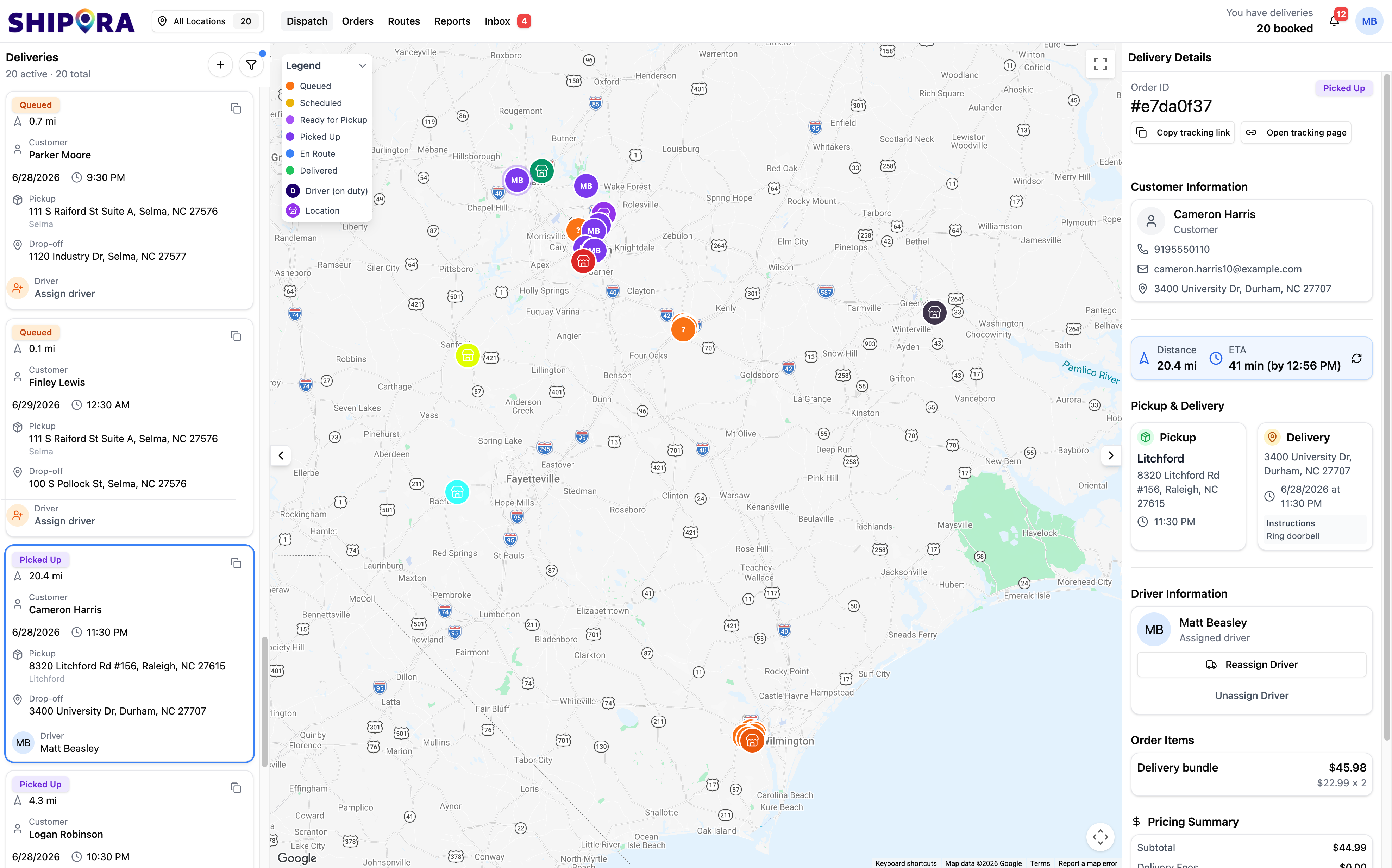The width and height of the screenshot is (1392, 868).
Task: Toggle fullscreen map view
Action: [1100, 64]
